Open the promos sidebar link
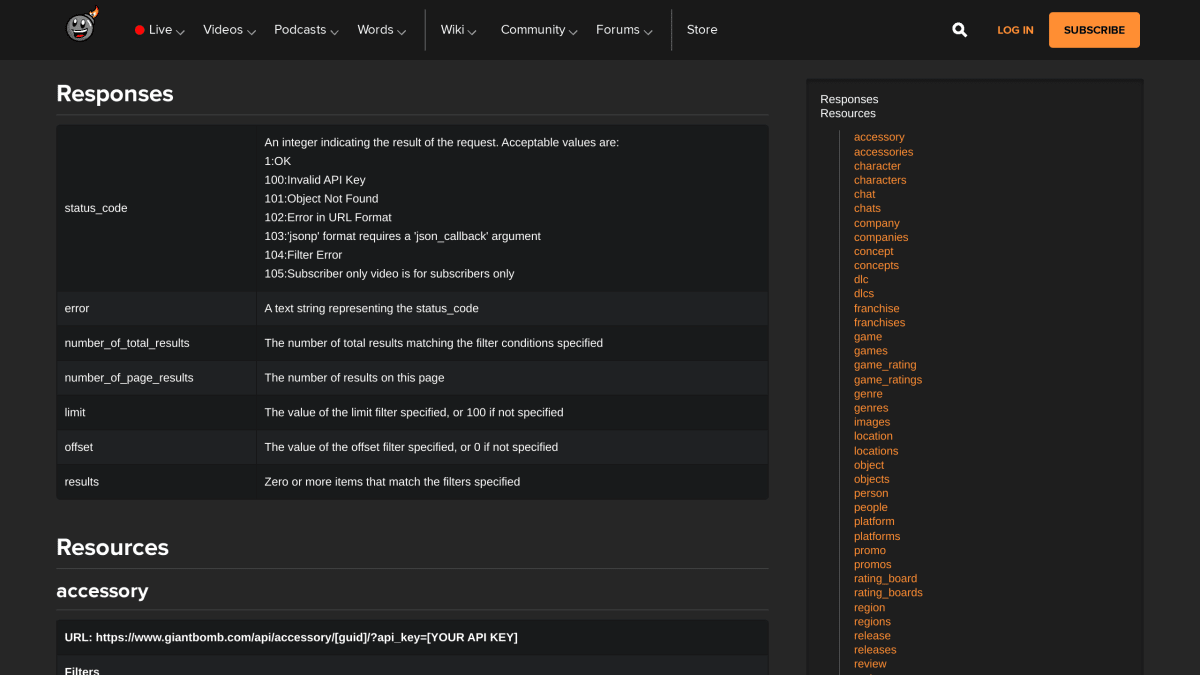This screenshot has width=1200, height=675. click(873, 564)
